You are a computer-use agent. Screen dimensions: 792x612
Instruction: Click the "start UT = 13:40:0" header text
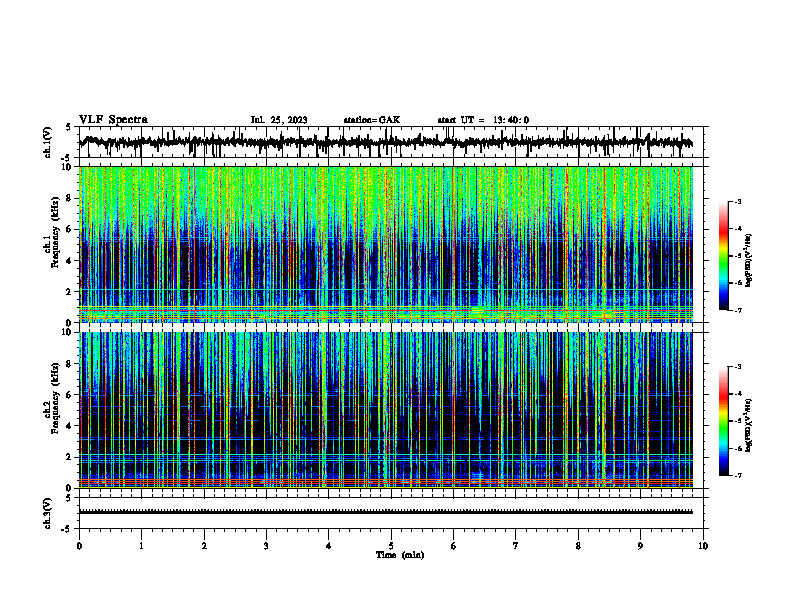tap(483, 120)
